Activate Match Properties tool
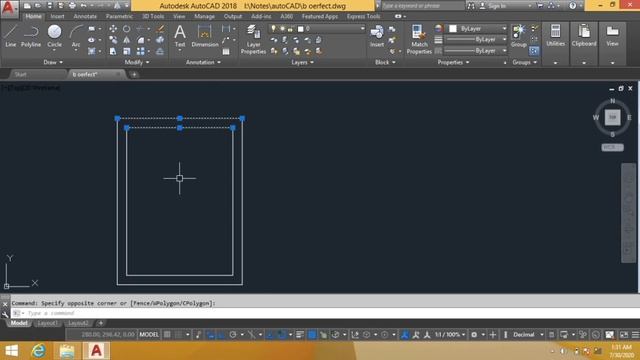 tap(419, 39)
